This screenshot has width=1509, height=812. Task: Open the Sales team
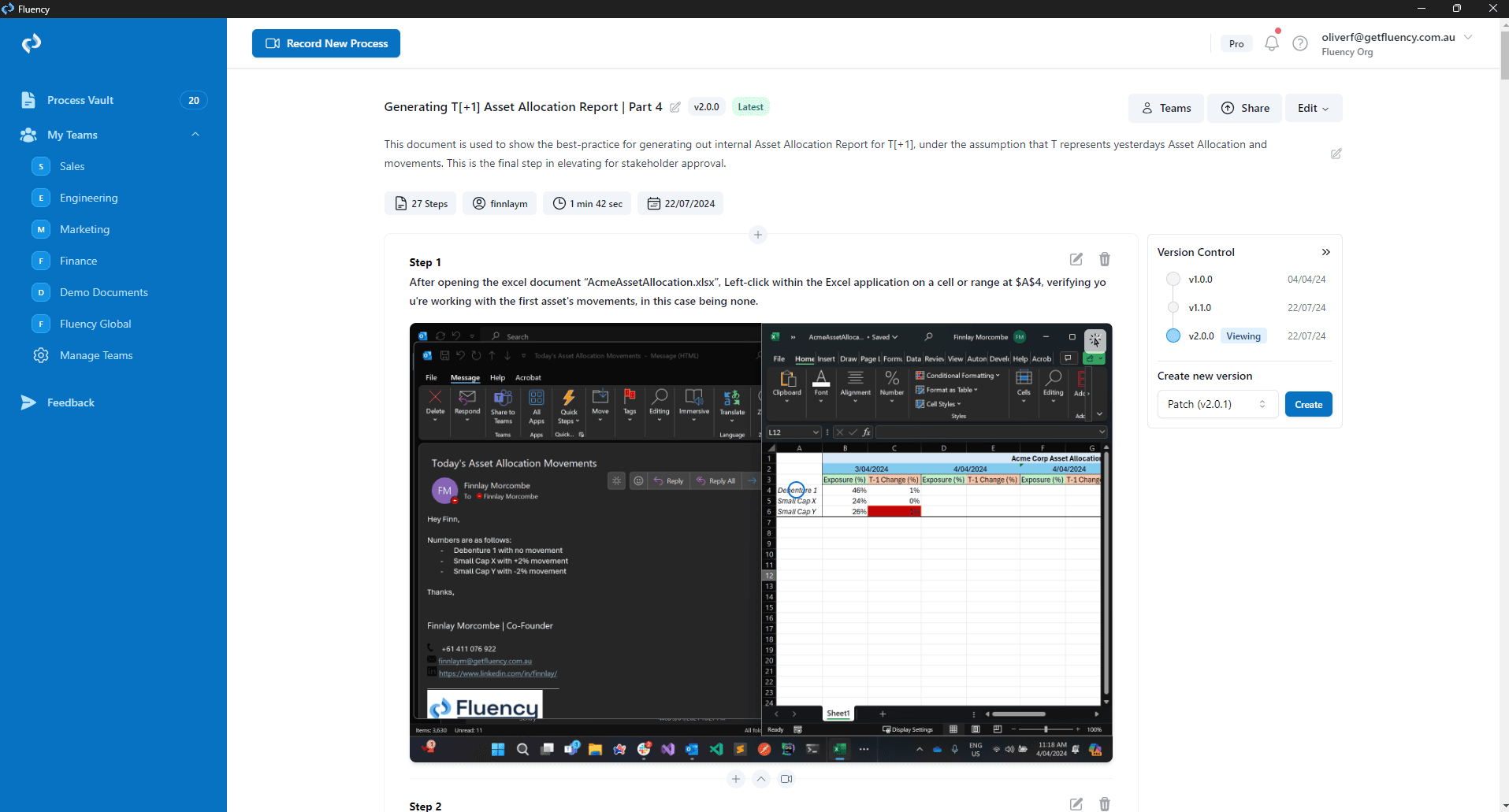(72, 166)
